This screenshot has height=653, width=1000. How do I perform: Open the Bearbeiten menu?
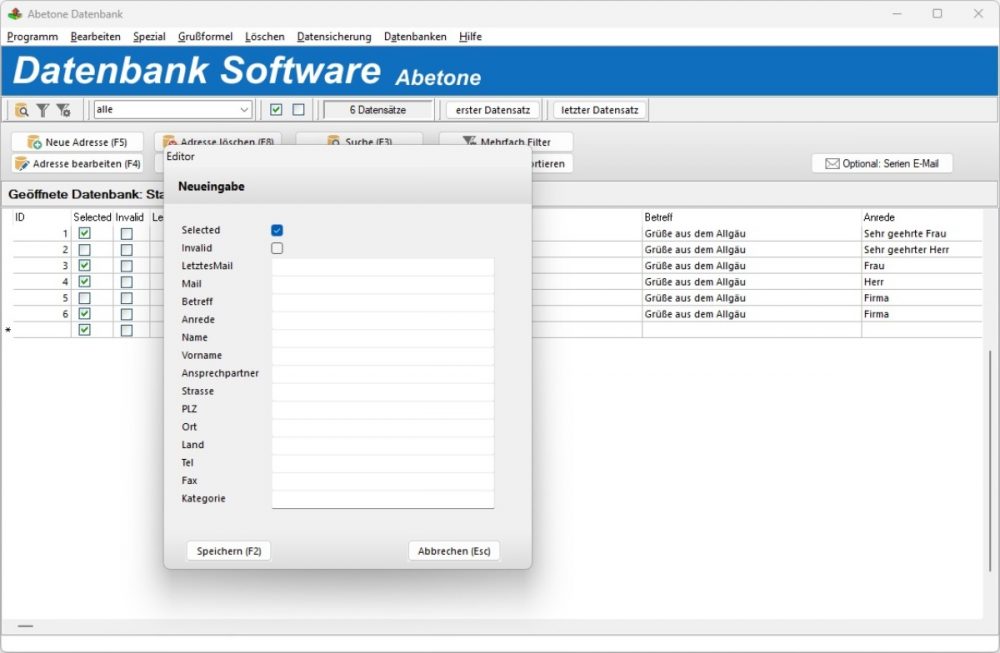96,36
